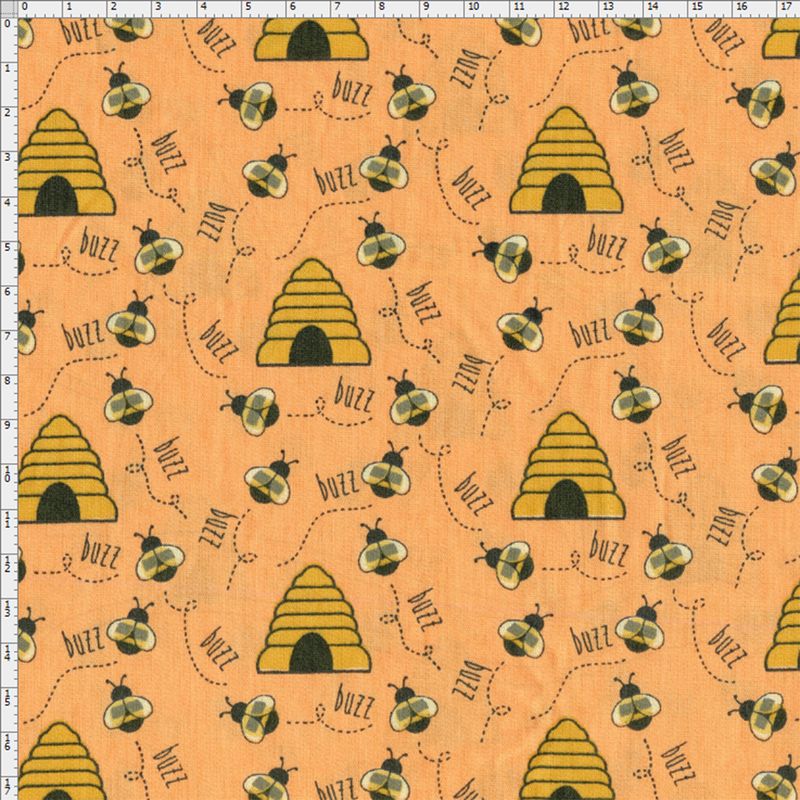
Task: Click the 5 mark on the horizontal ruler
Action: (248, 7)
